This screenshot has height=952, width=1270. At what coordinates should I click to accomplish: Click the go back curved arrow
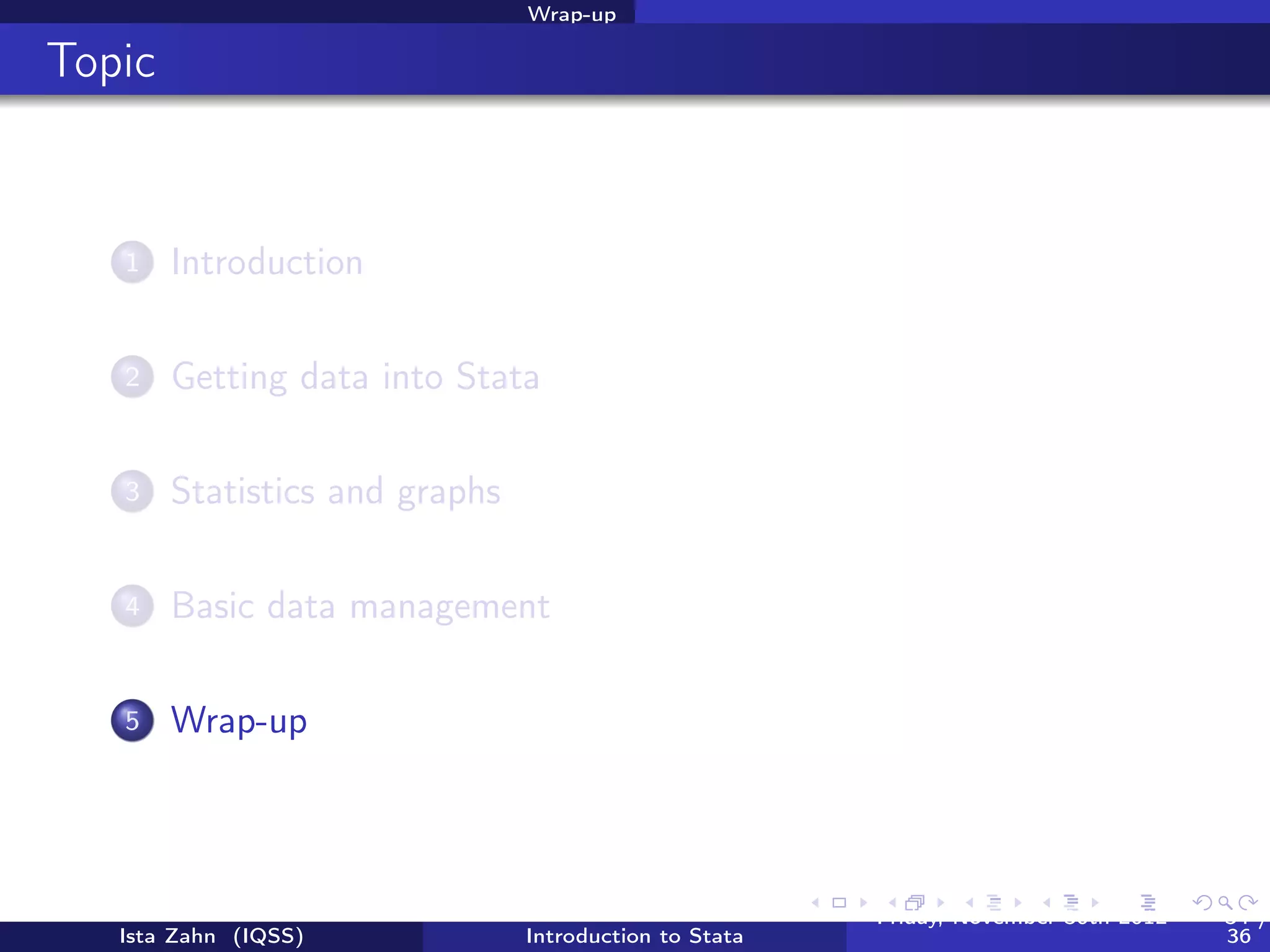1202,903
